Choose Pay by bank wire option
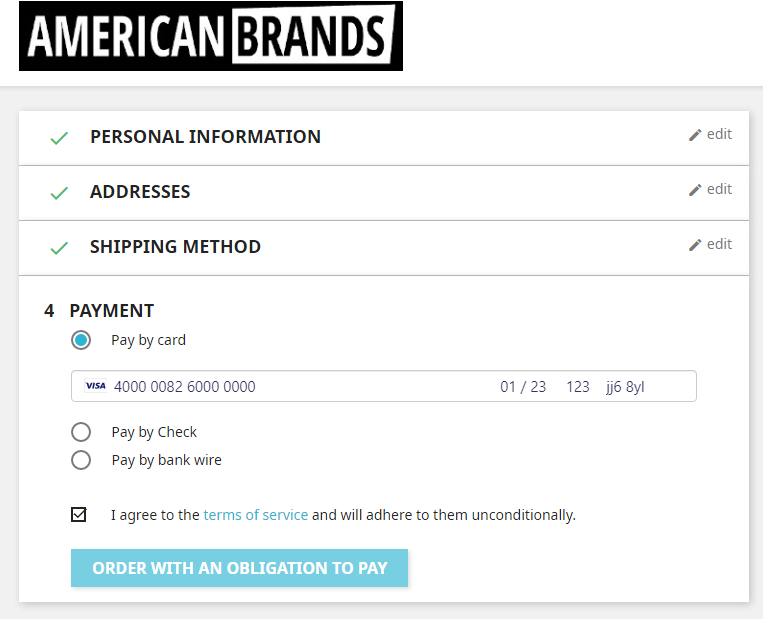The image size is (763, 619). [x=81, y=460]
